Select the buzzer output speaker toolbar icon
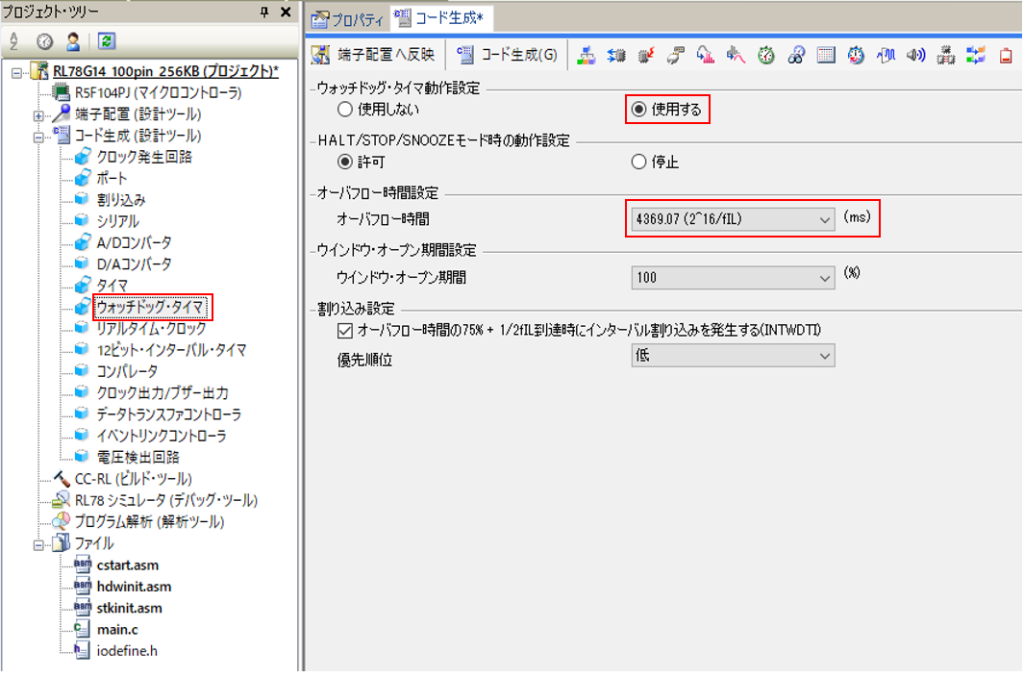 [x=915, y=55]
